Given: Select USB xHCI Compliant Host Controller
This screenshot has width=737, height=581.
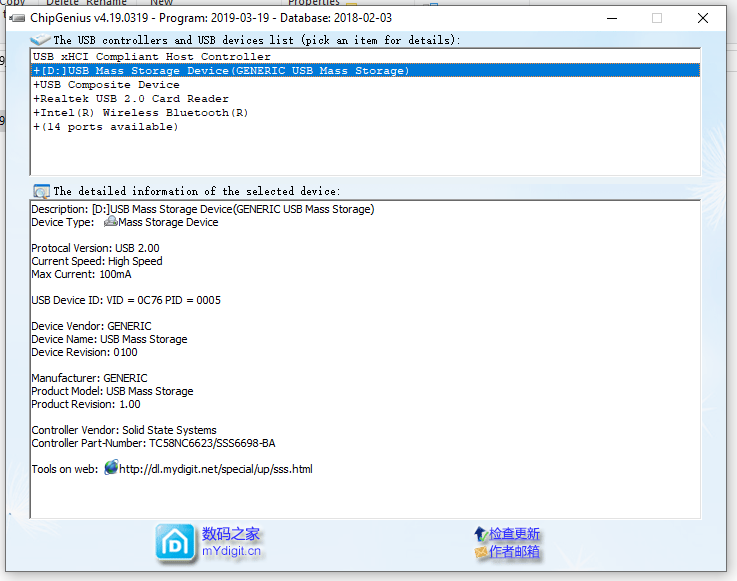Looking at the screenshot, I should 365,56.
